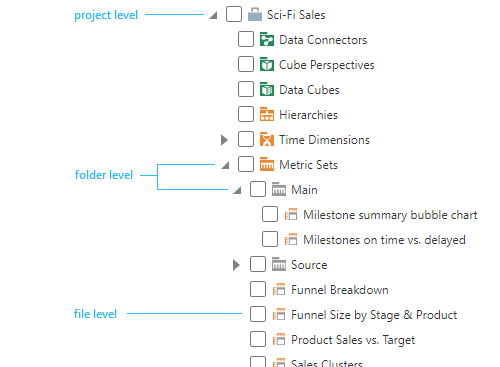Select the Hierarchies folder label

click(308, 115)
